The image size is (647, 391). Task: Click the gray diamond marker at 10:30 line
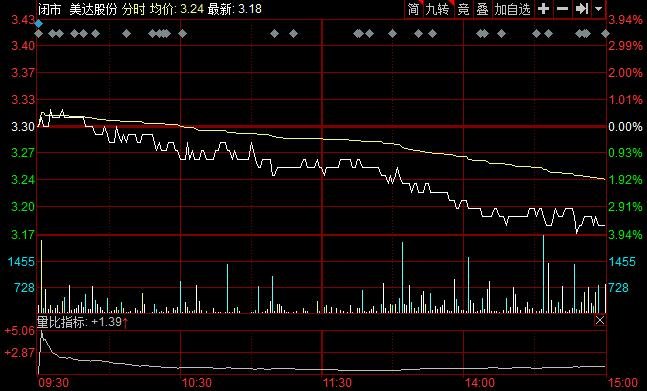pyautogui.click(x=182, y=33)
